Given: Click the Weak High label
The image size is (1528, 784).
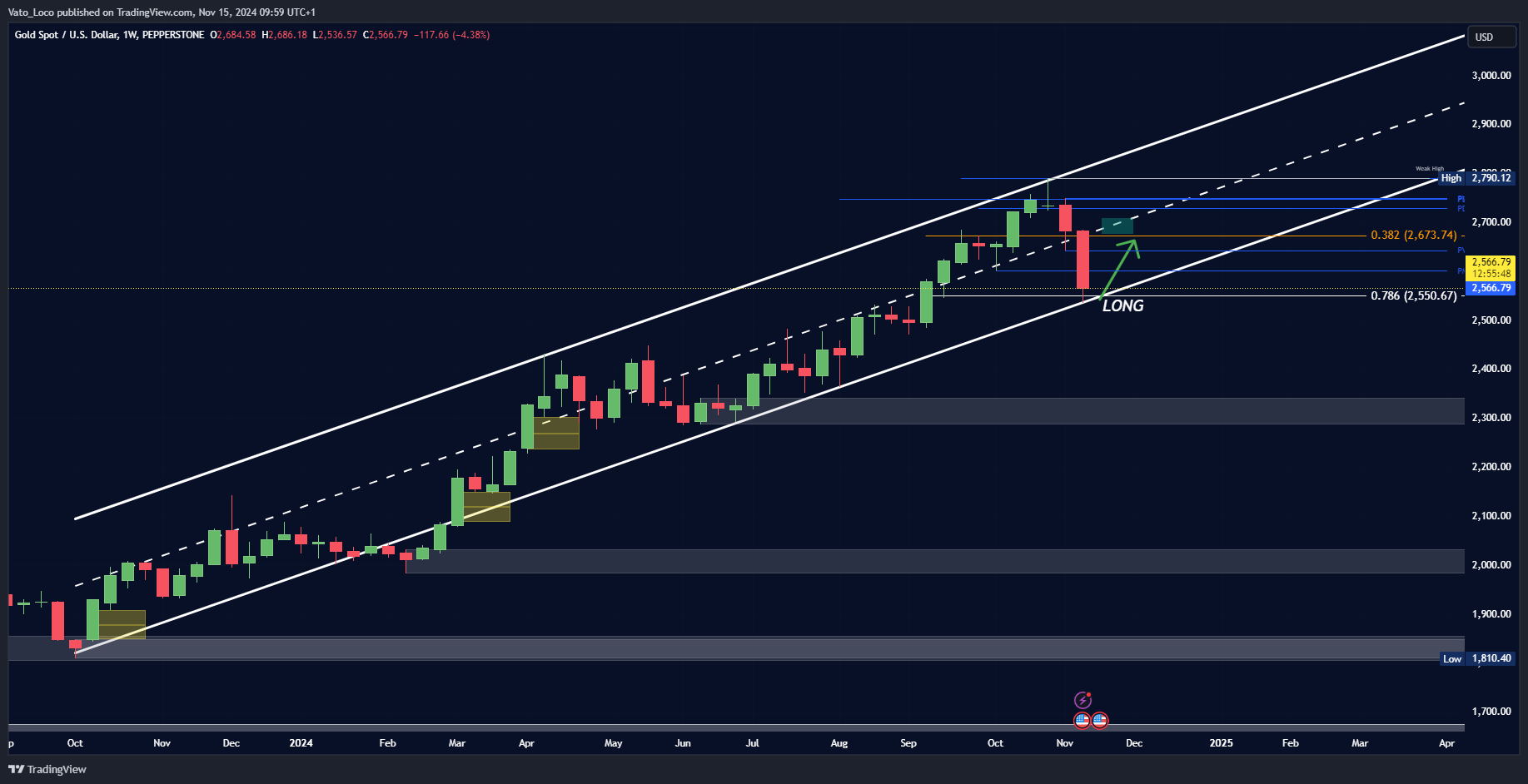Looking at the screenshot, I should tap(1430, 169).
